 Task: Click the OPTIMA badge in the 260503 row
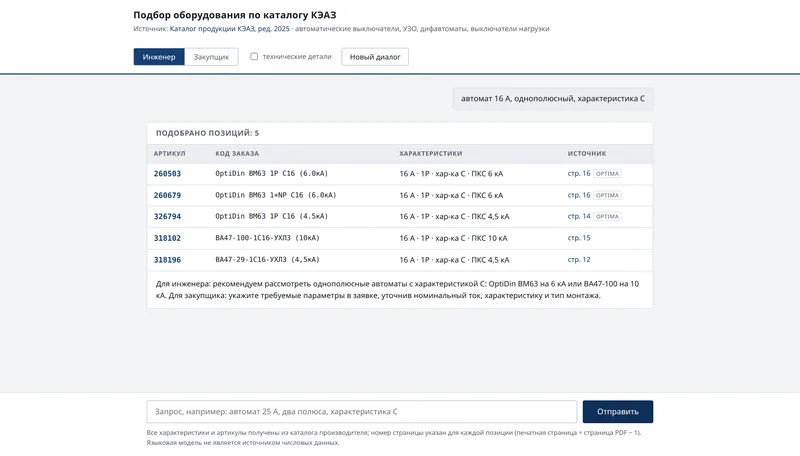pos(607,174)
